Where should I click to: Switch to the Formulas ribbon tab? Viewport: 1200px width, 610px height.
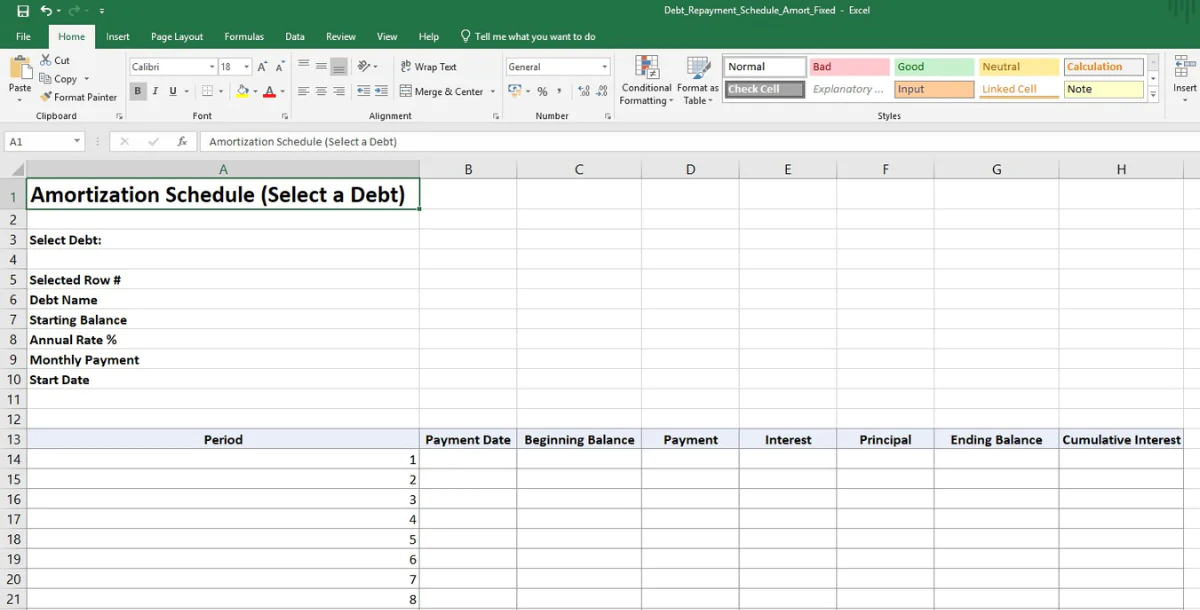244,37
